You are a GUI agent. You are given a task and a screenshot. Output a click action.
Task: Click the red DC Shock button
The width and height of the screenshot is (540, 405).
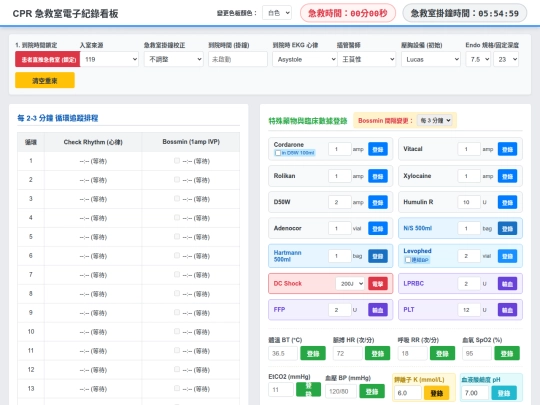coord(377,284)
